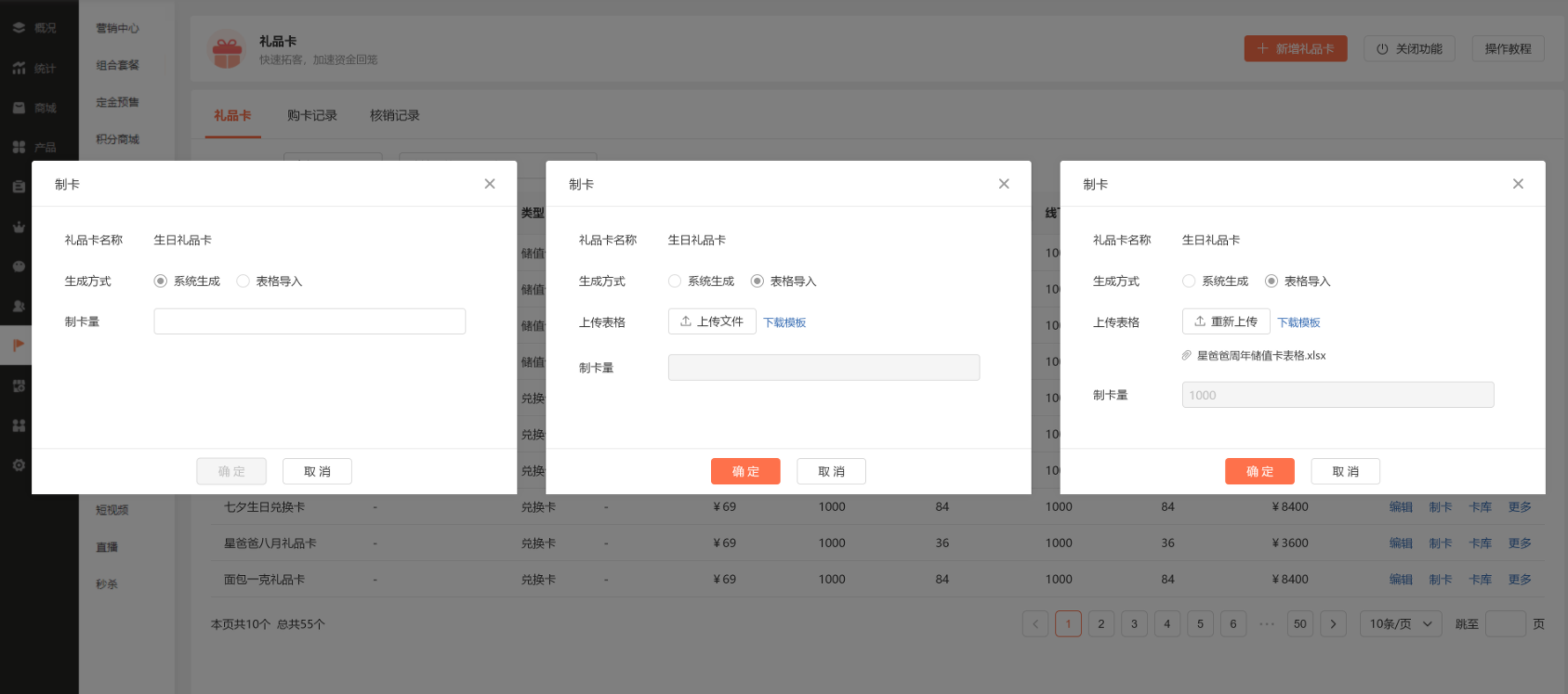Open the 概况 overview layers icon
This screenshot has height=694, width=1568.
tap(19, 28)
